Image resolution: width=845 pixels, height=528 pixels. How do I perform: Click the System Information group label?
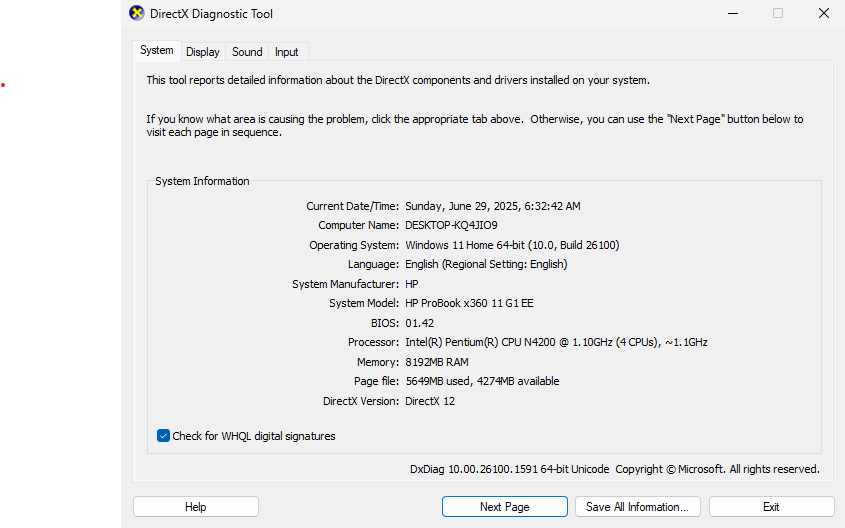tap(202, 181)
